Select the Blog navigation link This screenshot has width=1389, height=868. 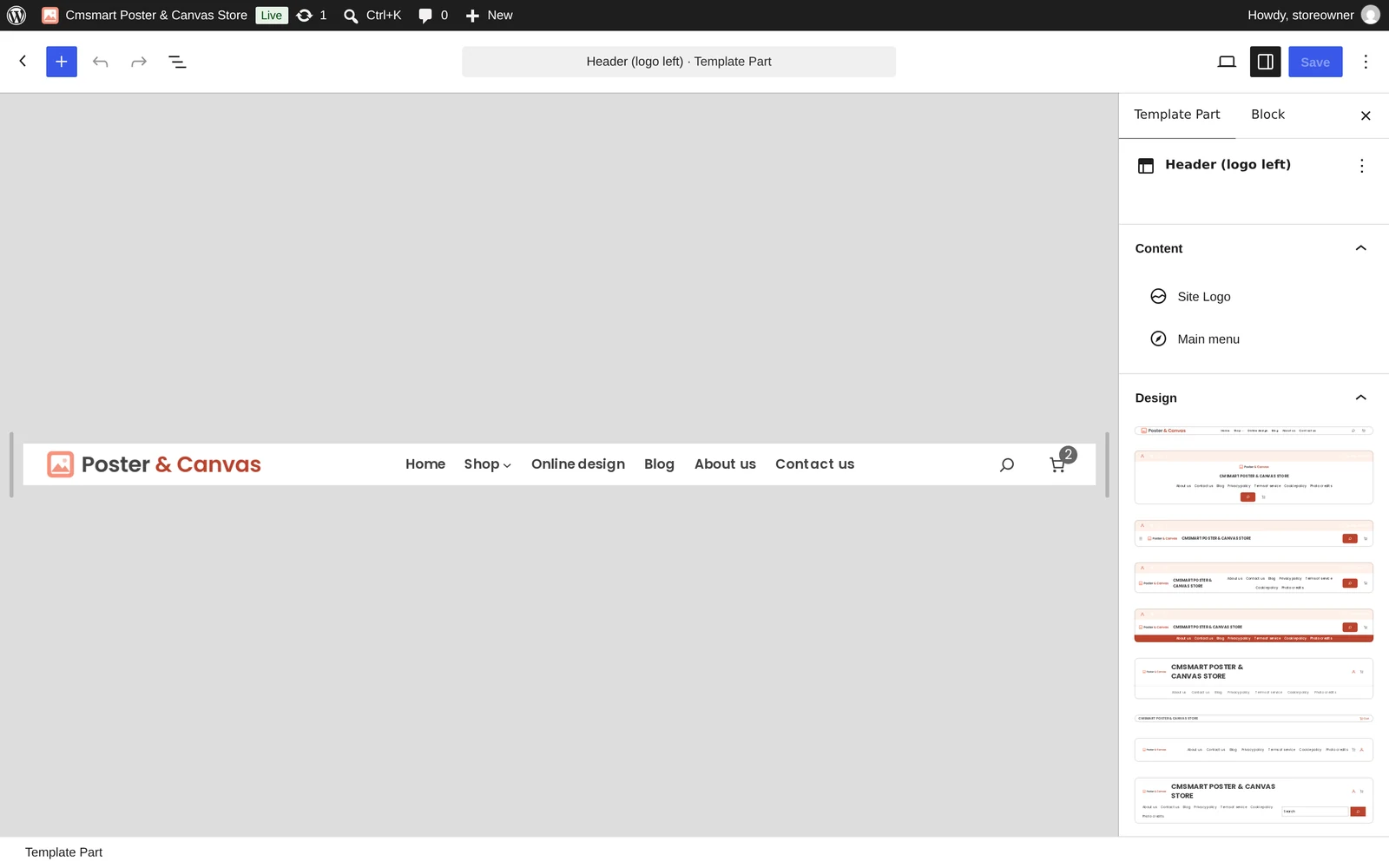tap(659, 464)
